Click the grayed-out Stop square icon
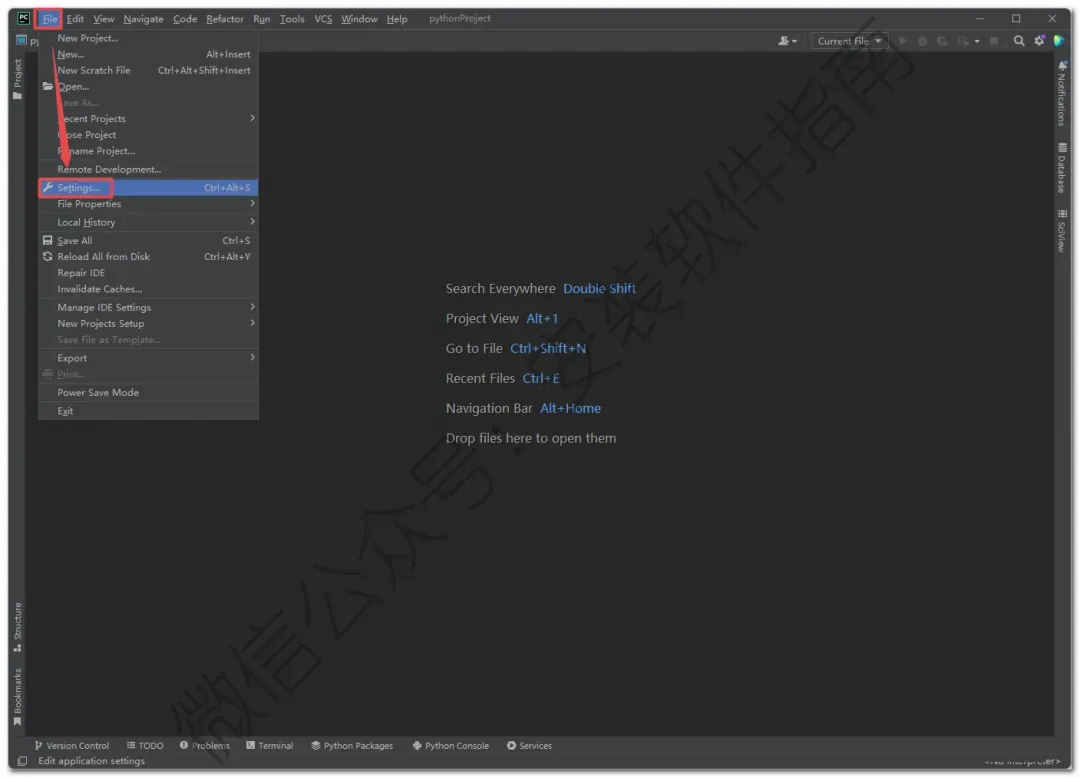The width and height of the screenshot is (1080, 778). 994,41
